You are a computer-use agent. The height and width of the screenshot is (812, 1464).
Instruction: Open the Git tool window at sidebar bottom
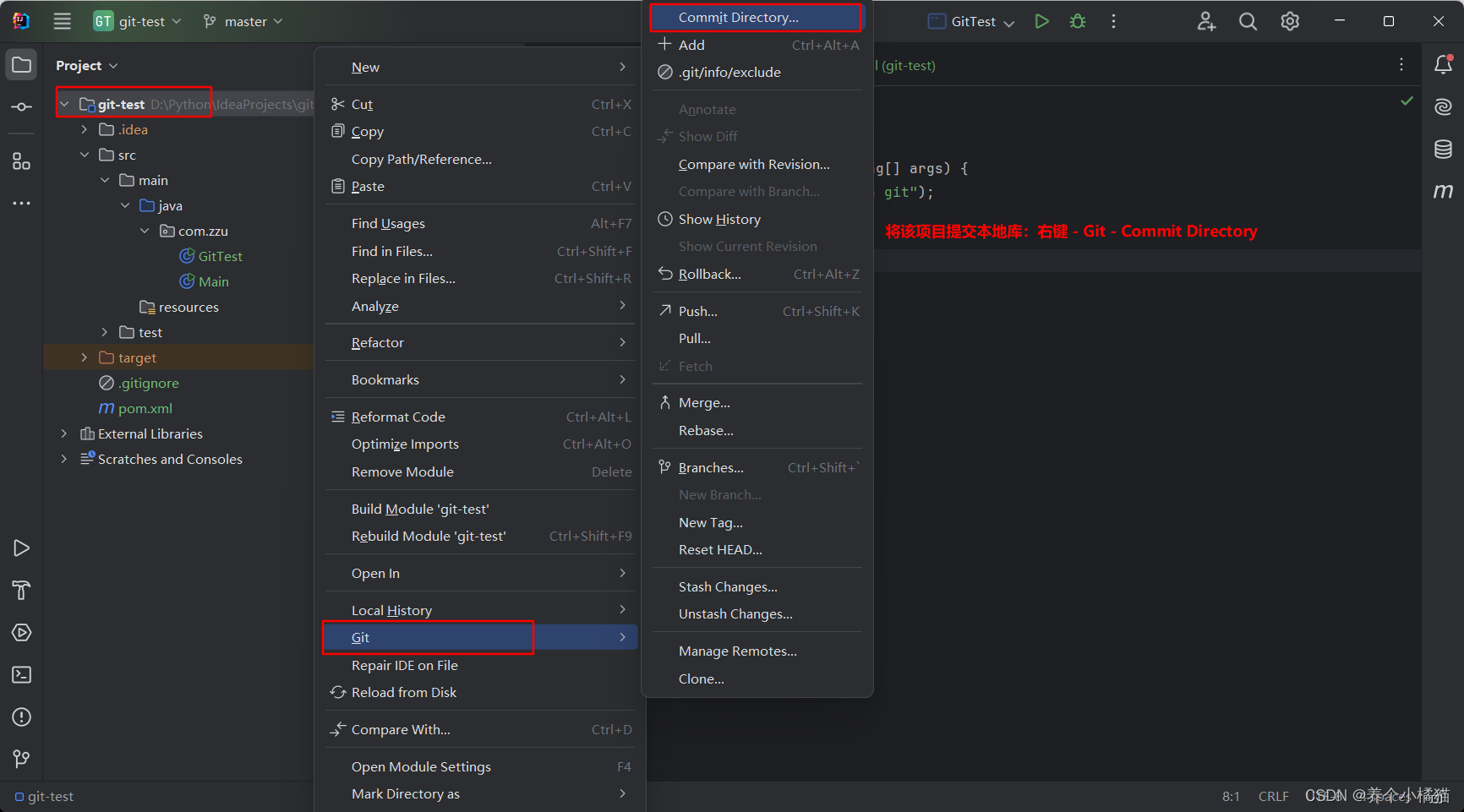coord(22,759)
